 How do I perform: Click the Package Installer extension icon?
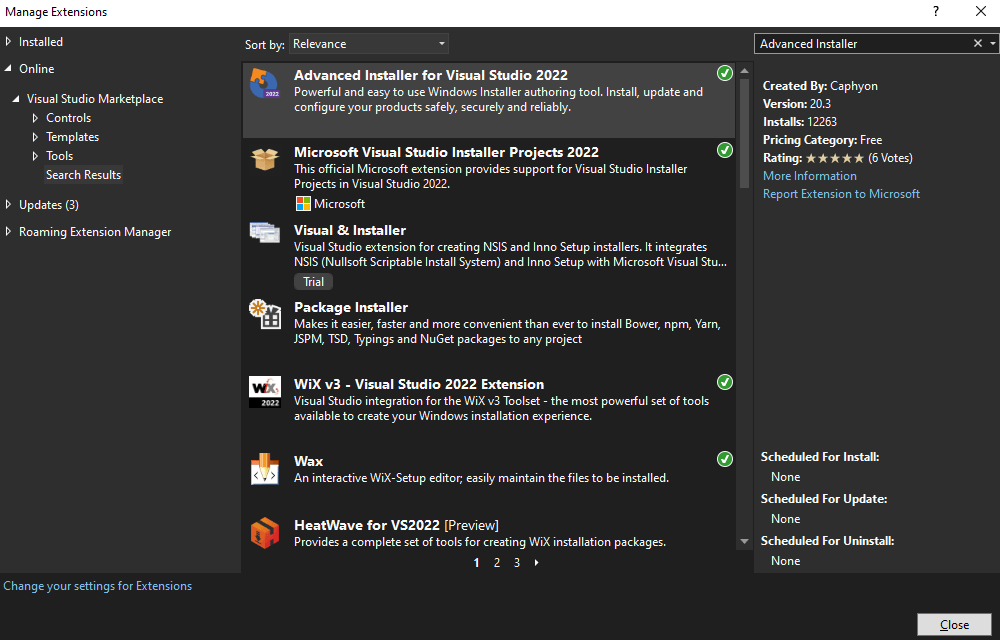pyautogui.click(x=265, y=313)
